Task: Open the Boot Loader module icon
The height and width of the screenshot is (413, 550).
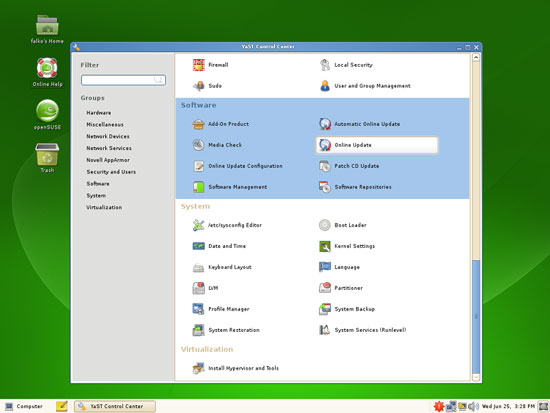Action: 325,225
